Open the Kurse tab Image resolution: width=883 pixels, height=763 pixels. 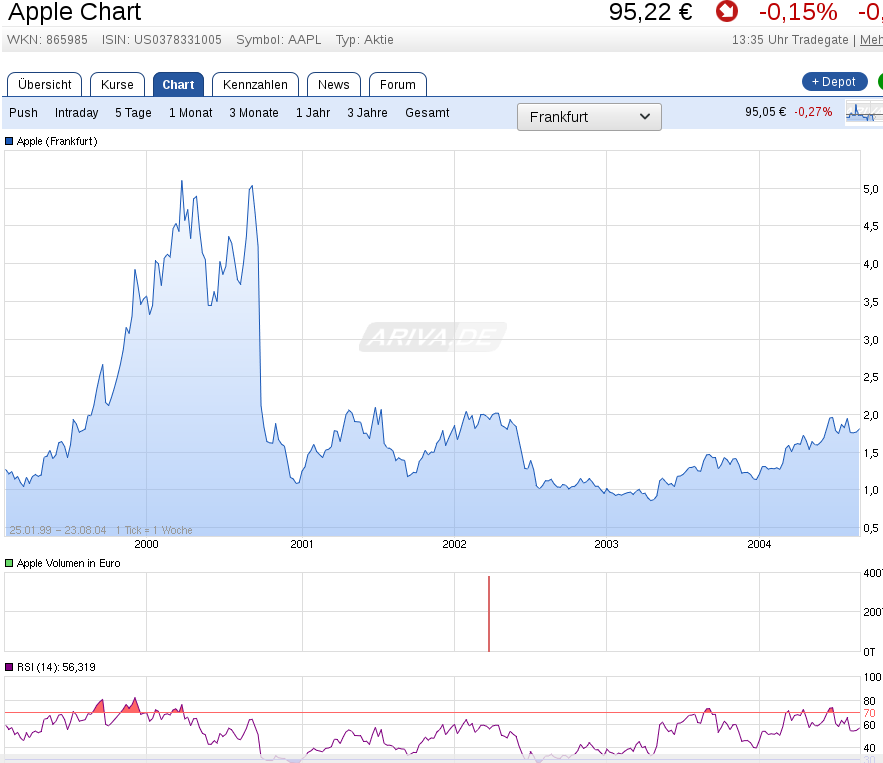(117, 85)
